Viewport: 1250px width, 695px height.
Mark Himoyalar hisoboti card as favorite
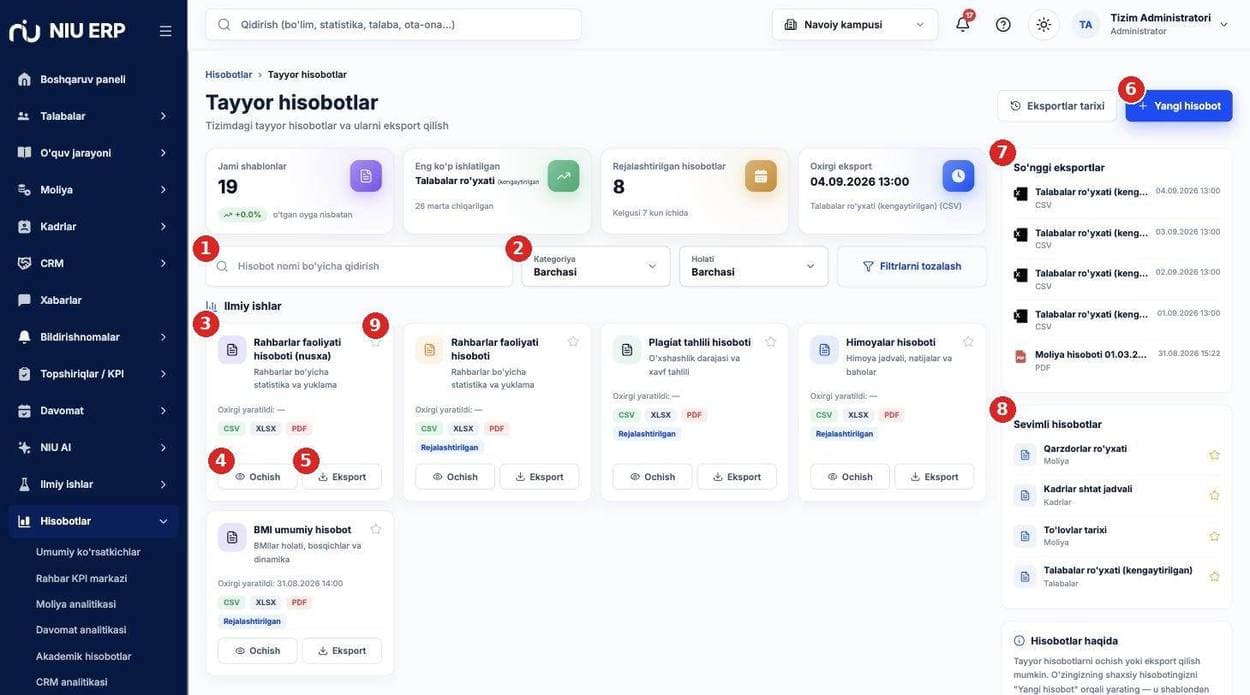[968, 342]
